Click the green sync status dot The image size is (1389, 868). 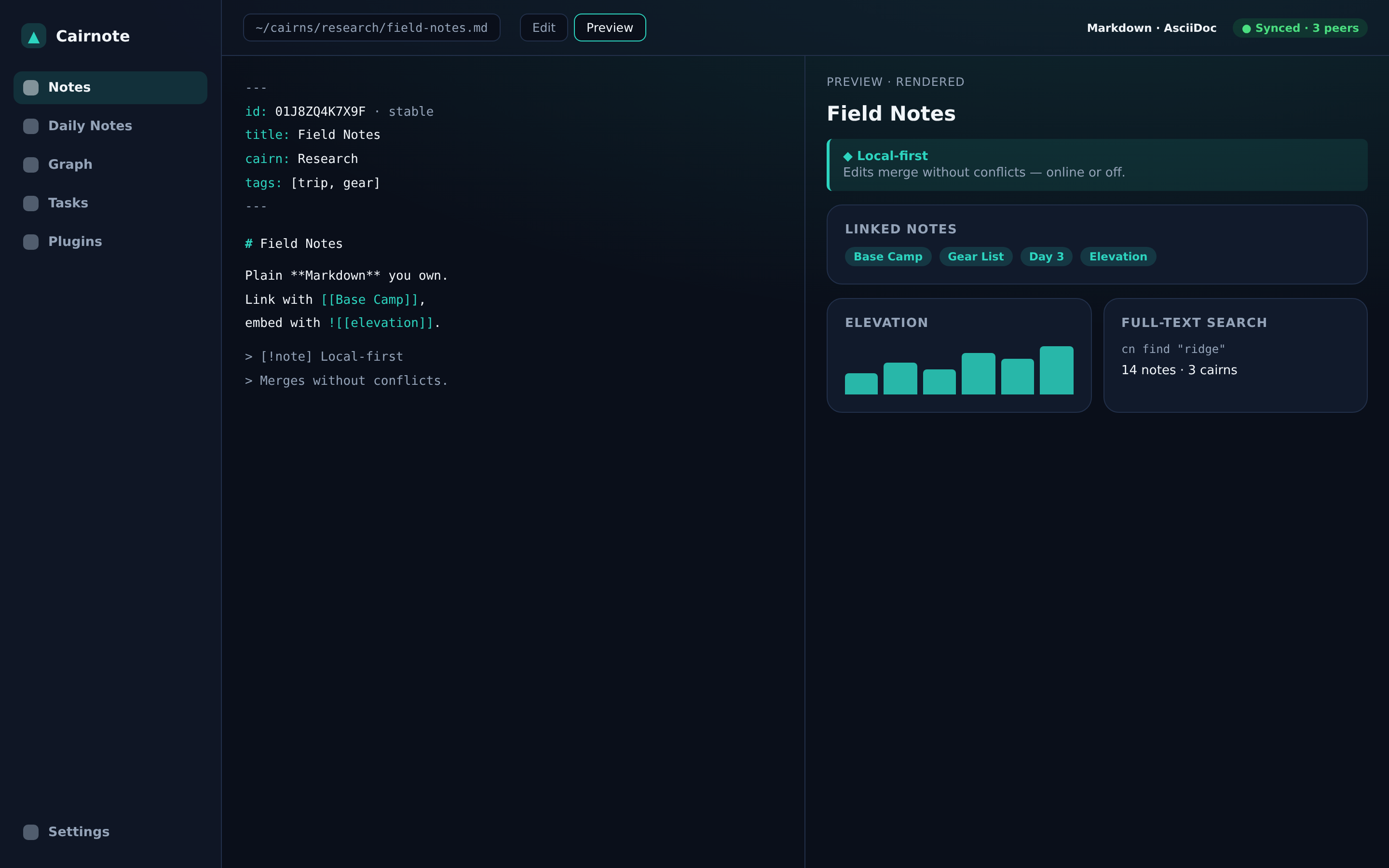[1246, 29]
